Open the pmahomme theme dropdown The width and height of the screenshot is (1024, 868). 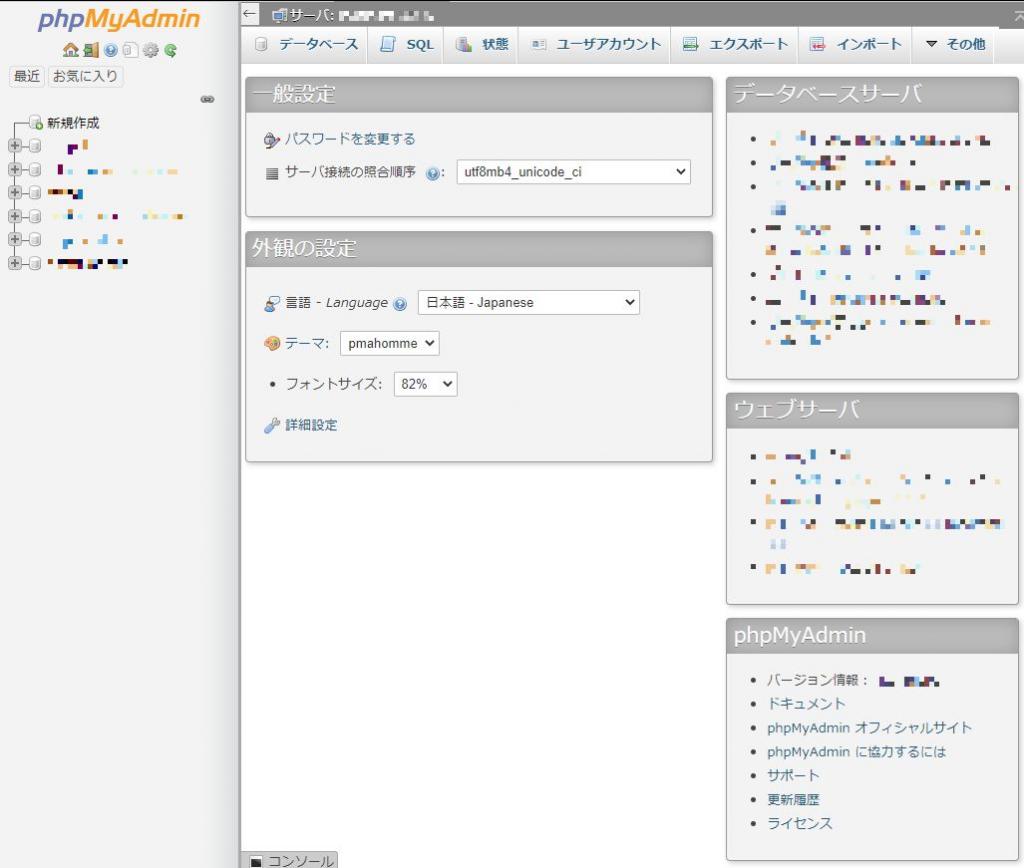(390, 344)
